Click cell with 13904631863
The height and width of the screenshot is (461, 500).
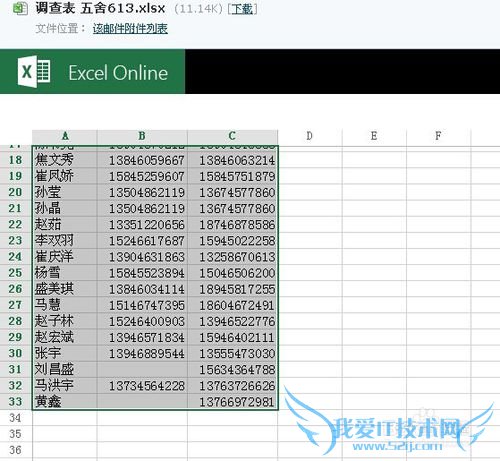[142, 257]
